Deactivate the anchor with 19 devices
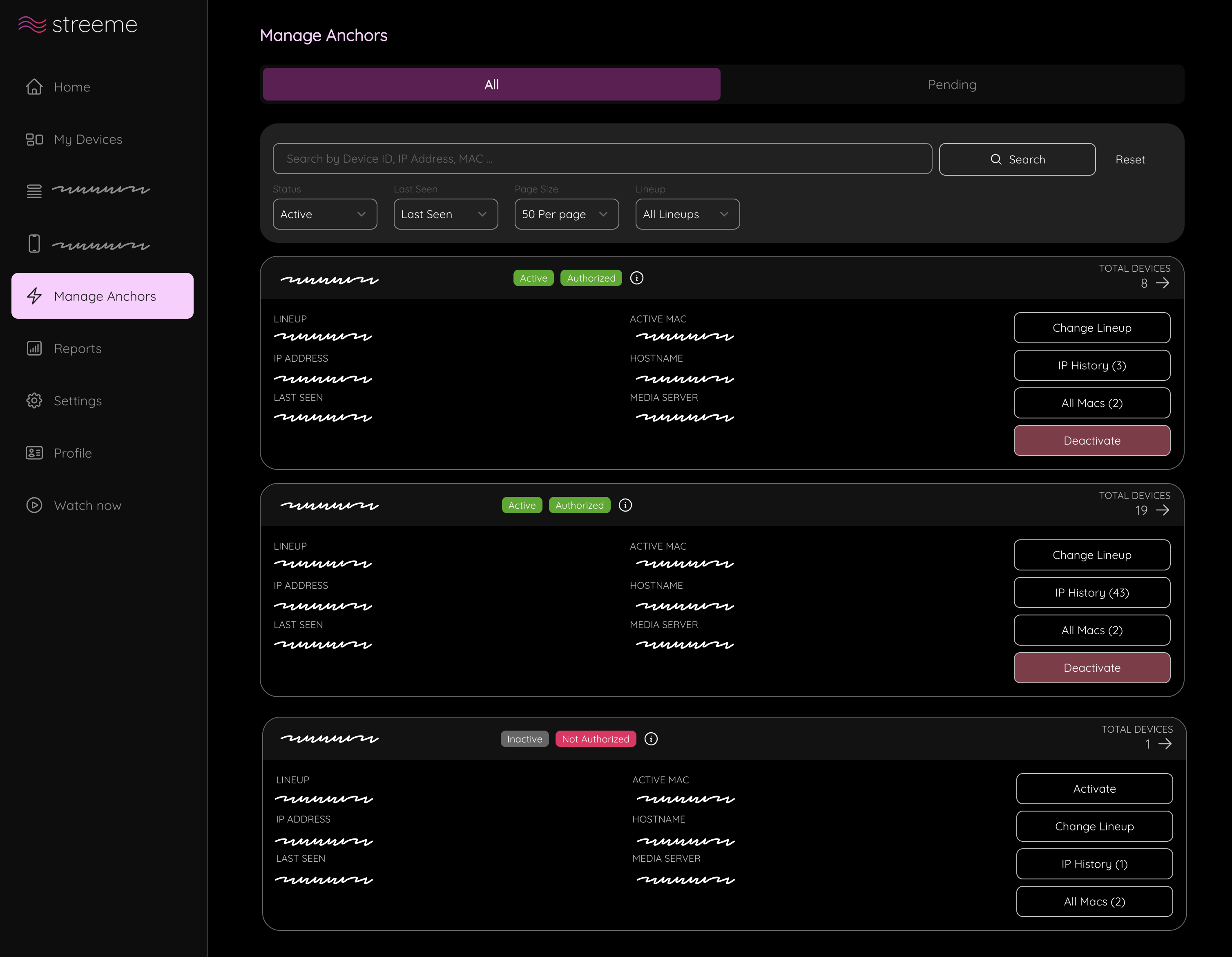The height and width of the screenshot is (957, 1232). [x=1091, y=668]
